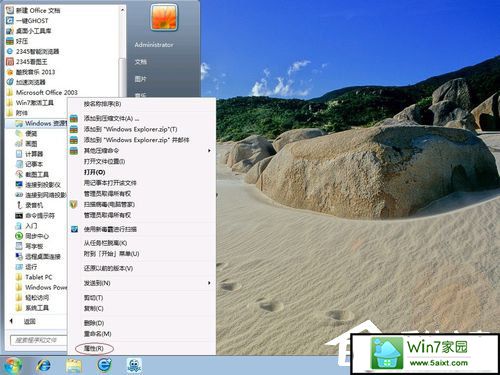Select highlighted Windows 资源管理器 entry
This screenshot has width=500, height=375.
click(x=37, y=123)
